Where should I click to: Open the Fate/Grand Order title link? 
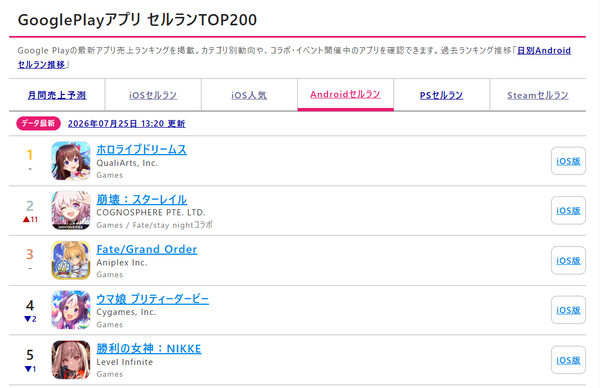coord(147,249)
